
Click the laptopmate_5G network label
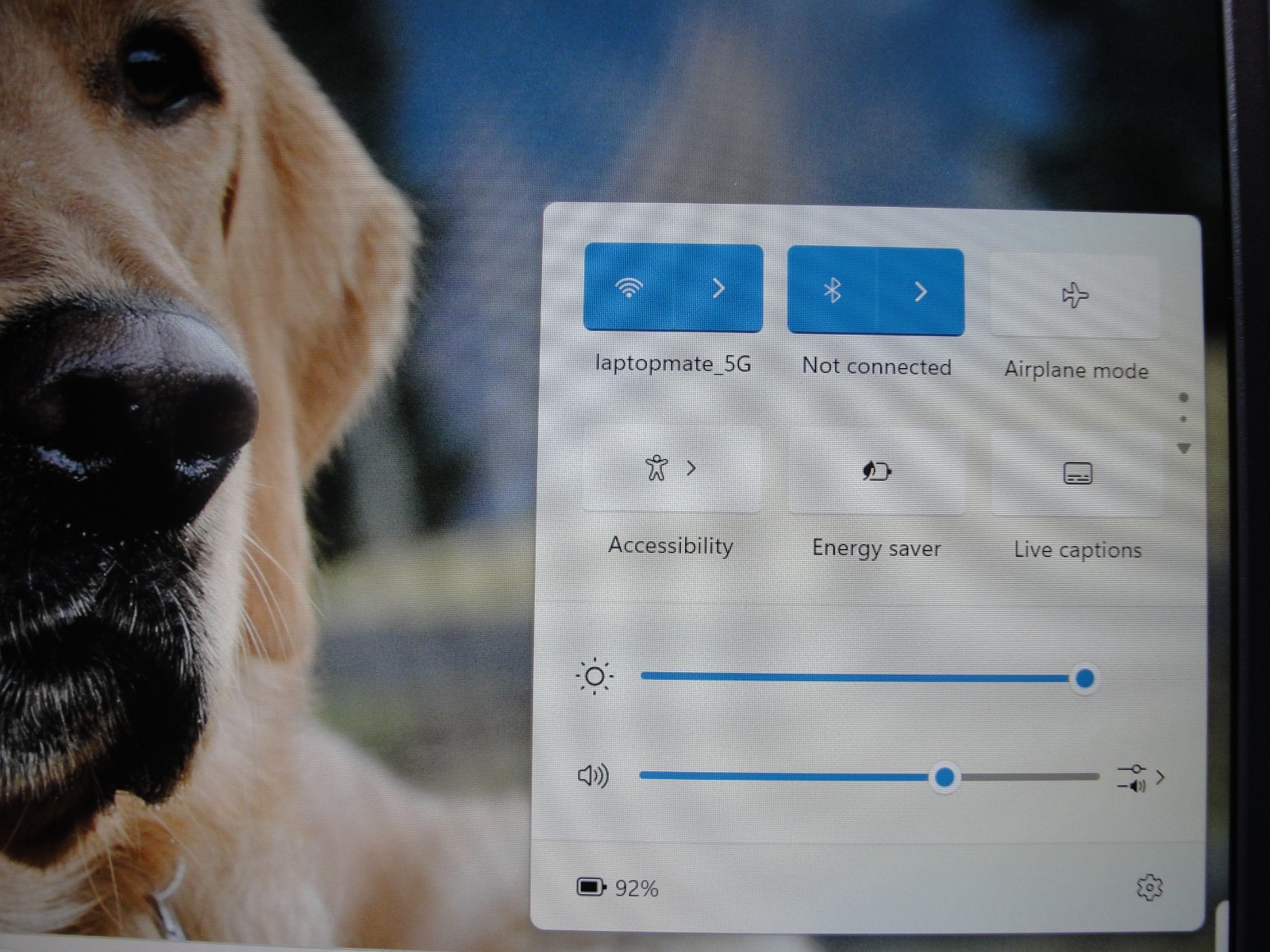[673, 364]
